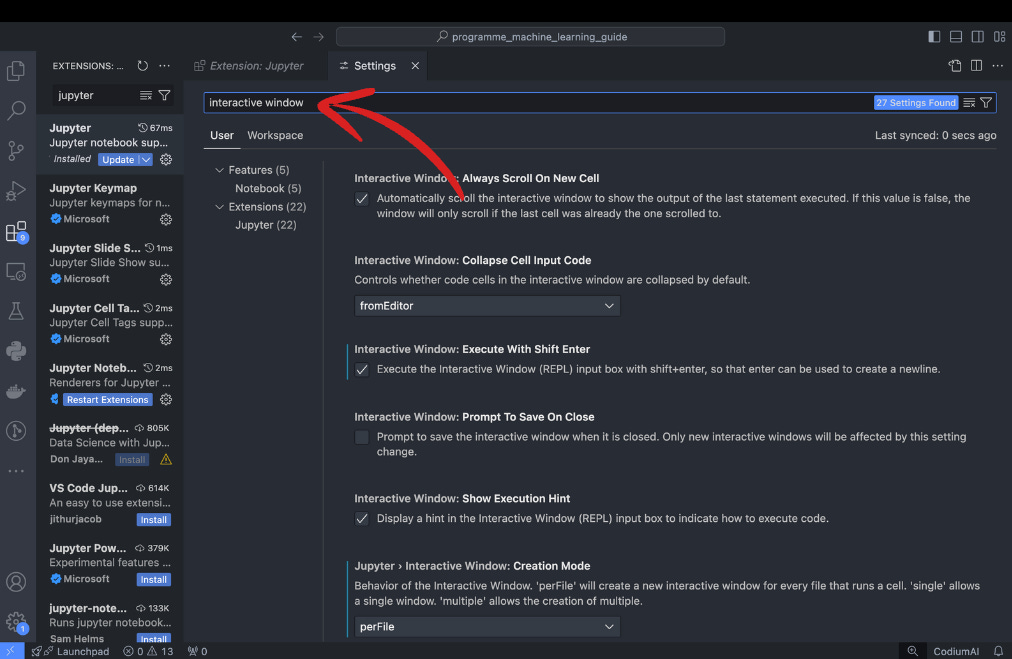Open the GitLens inspect icon
The image size is (1012, 659).
[x=16, y=431]
